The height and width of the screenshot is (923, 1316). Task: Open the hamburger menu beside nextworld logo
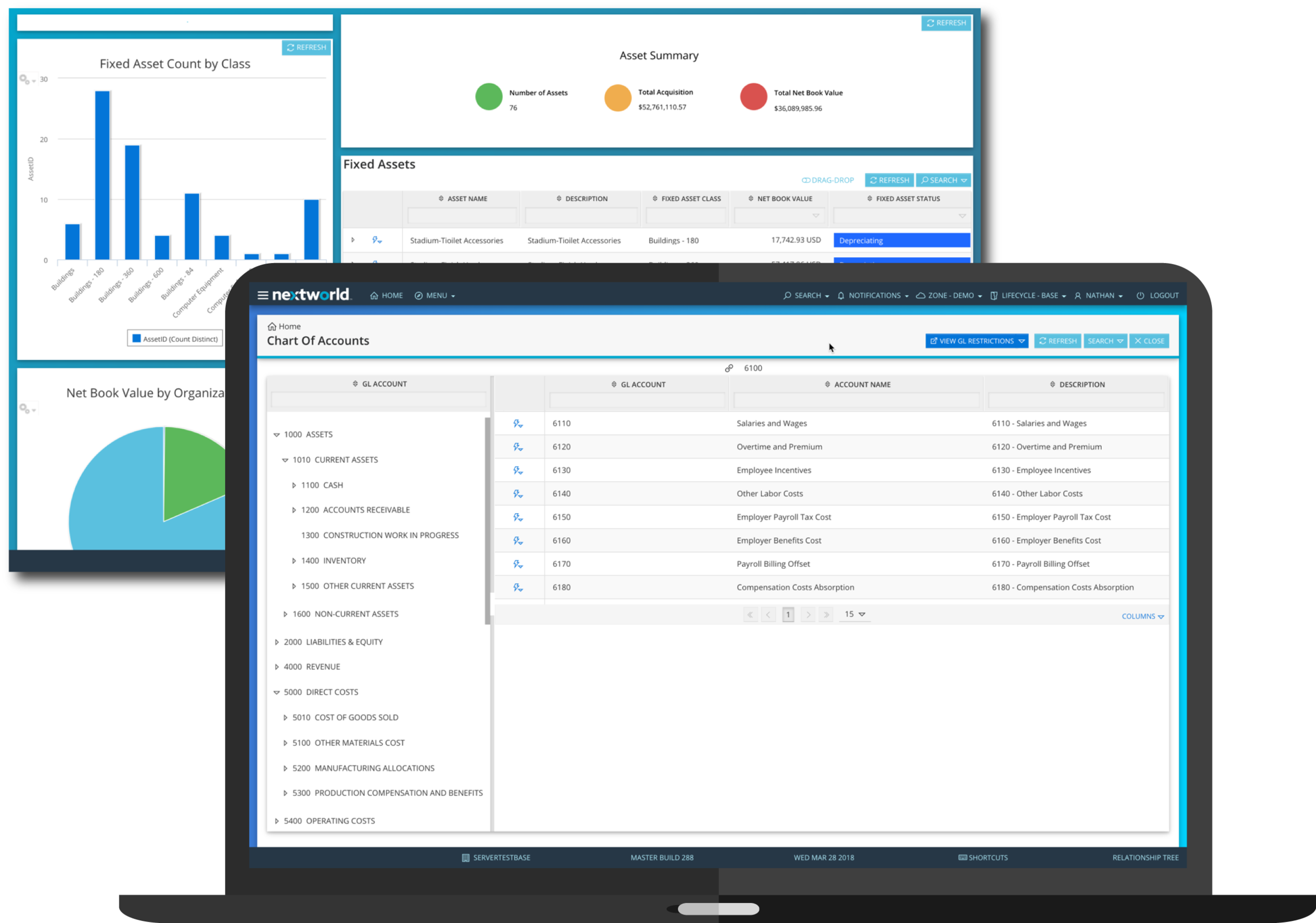263,295
